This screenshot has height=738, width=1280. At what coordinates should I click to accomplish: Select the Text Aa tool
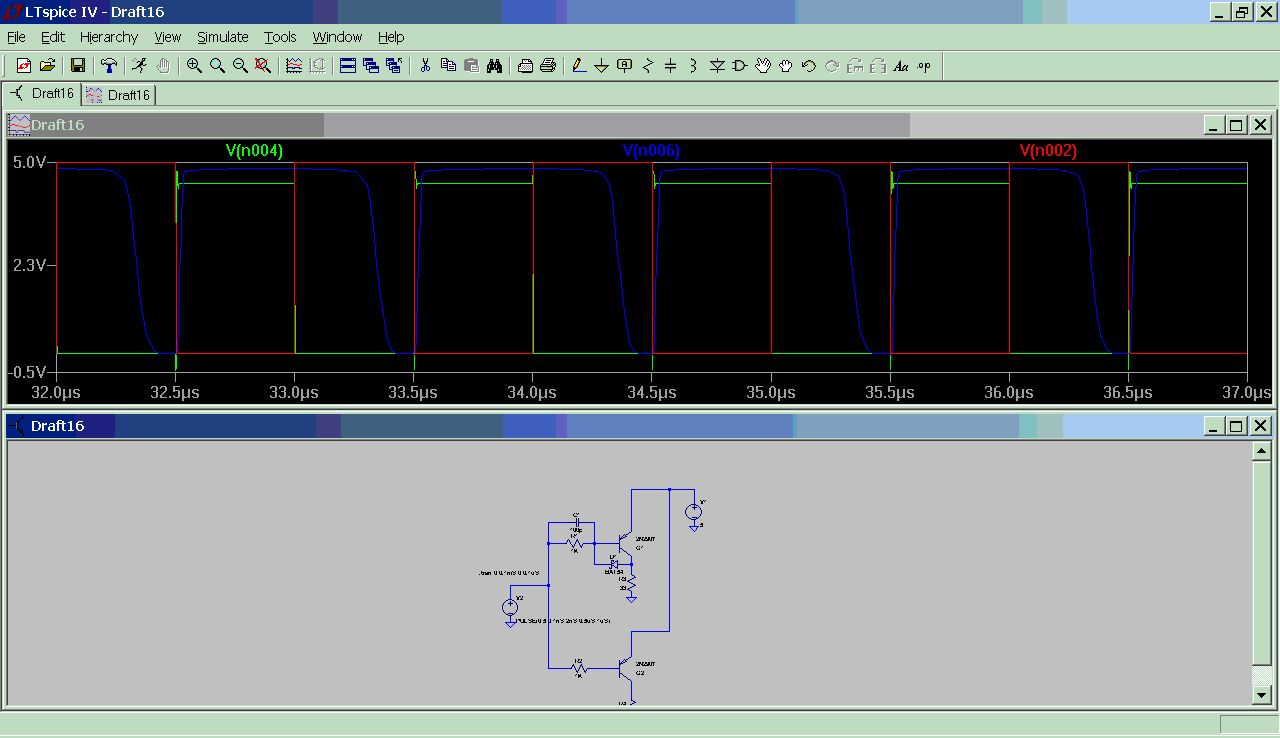900,66
